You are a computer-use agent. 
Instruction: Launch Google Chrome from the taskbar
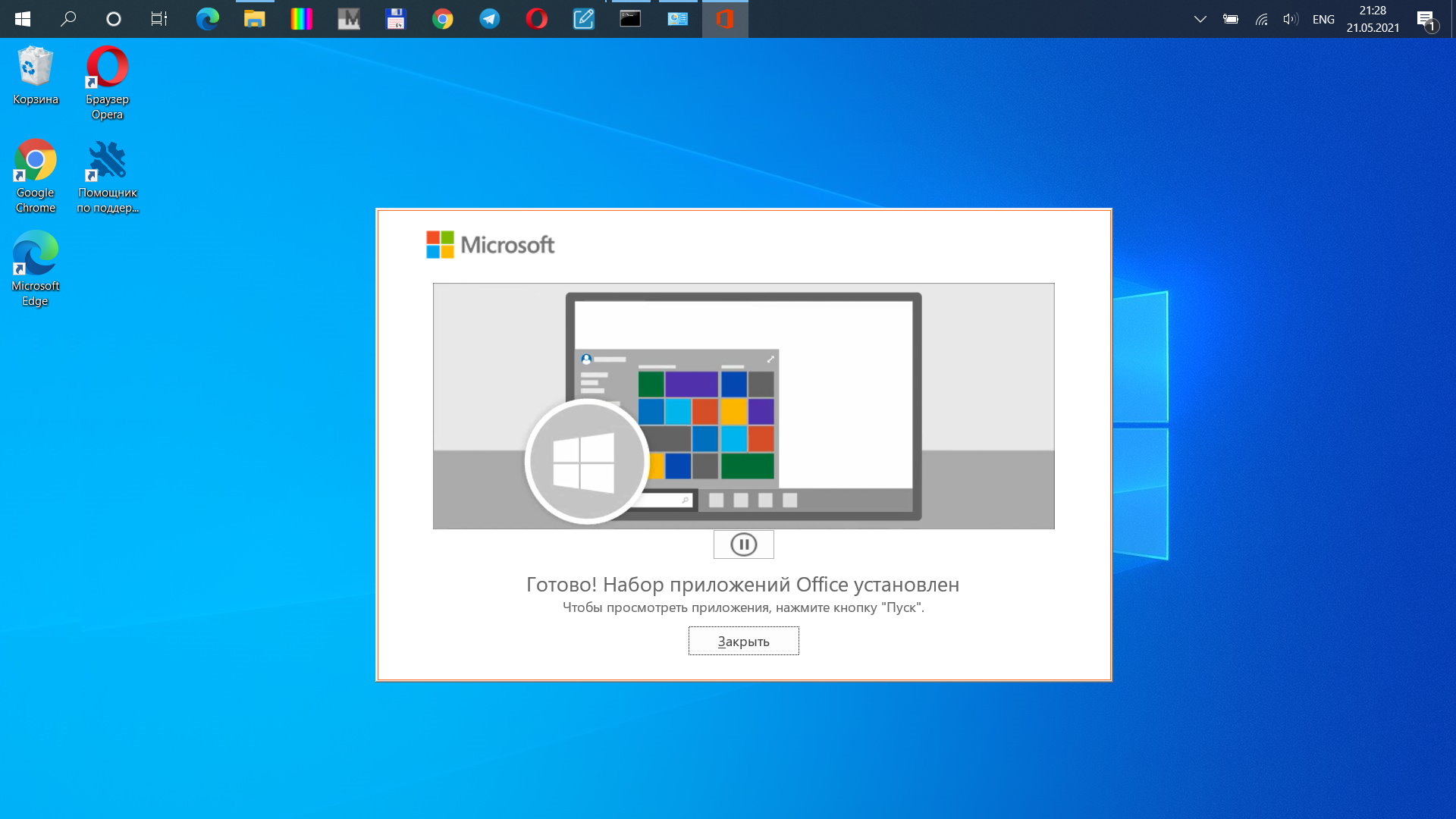click(x=443, y=19)
